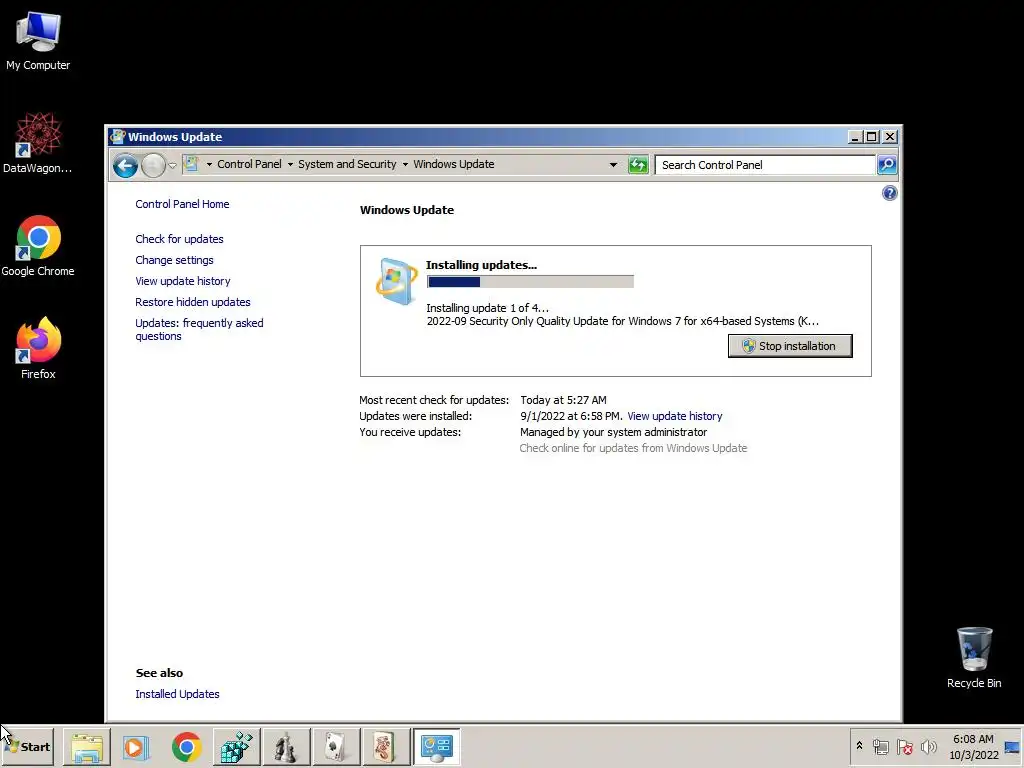This screenshot has height=768, width=1024.
Task: Click the Control Panel address bar icon
Action: pos(191,164)
